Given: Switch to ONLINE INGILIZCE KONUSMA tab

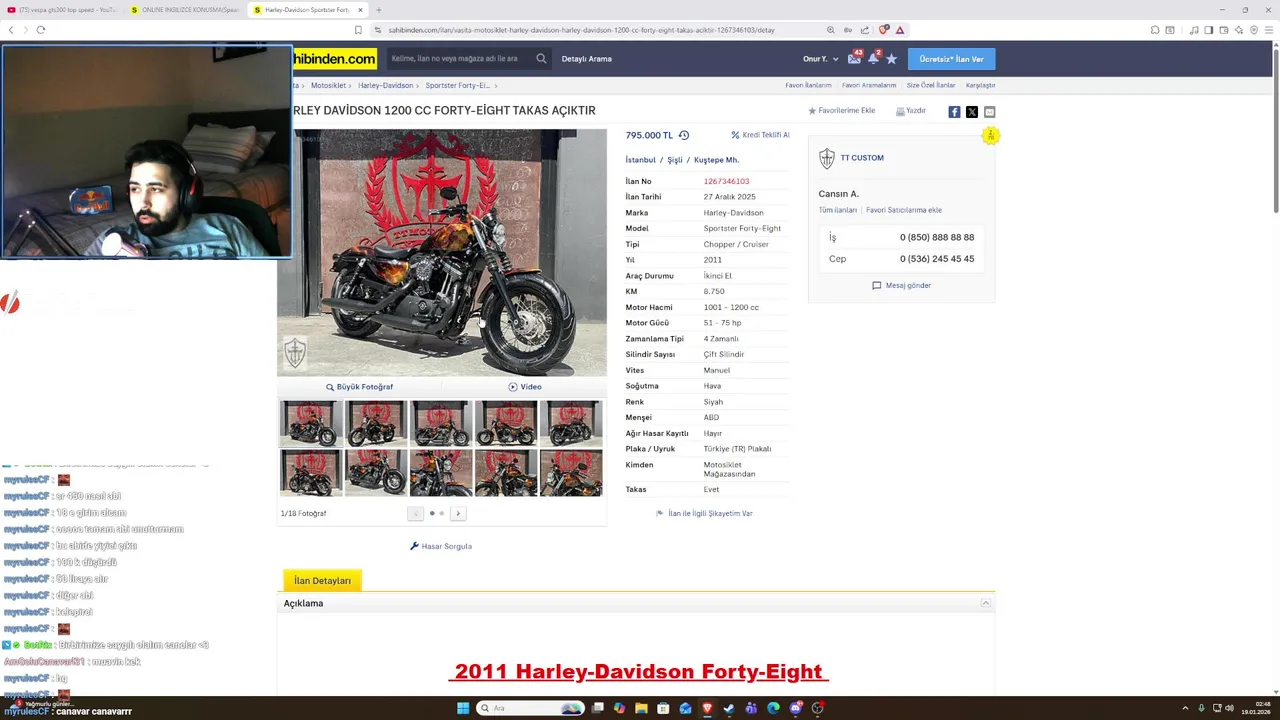Looking at the screenshot, I should click(184, 10).
